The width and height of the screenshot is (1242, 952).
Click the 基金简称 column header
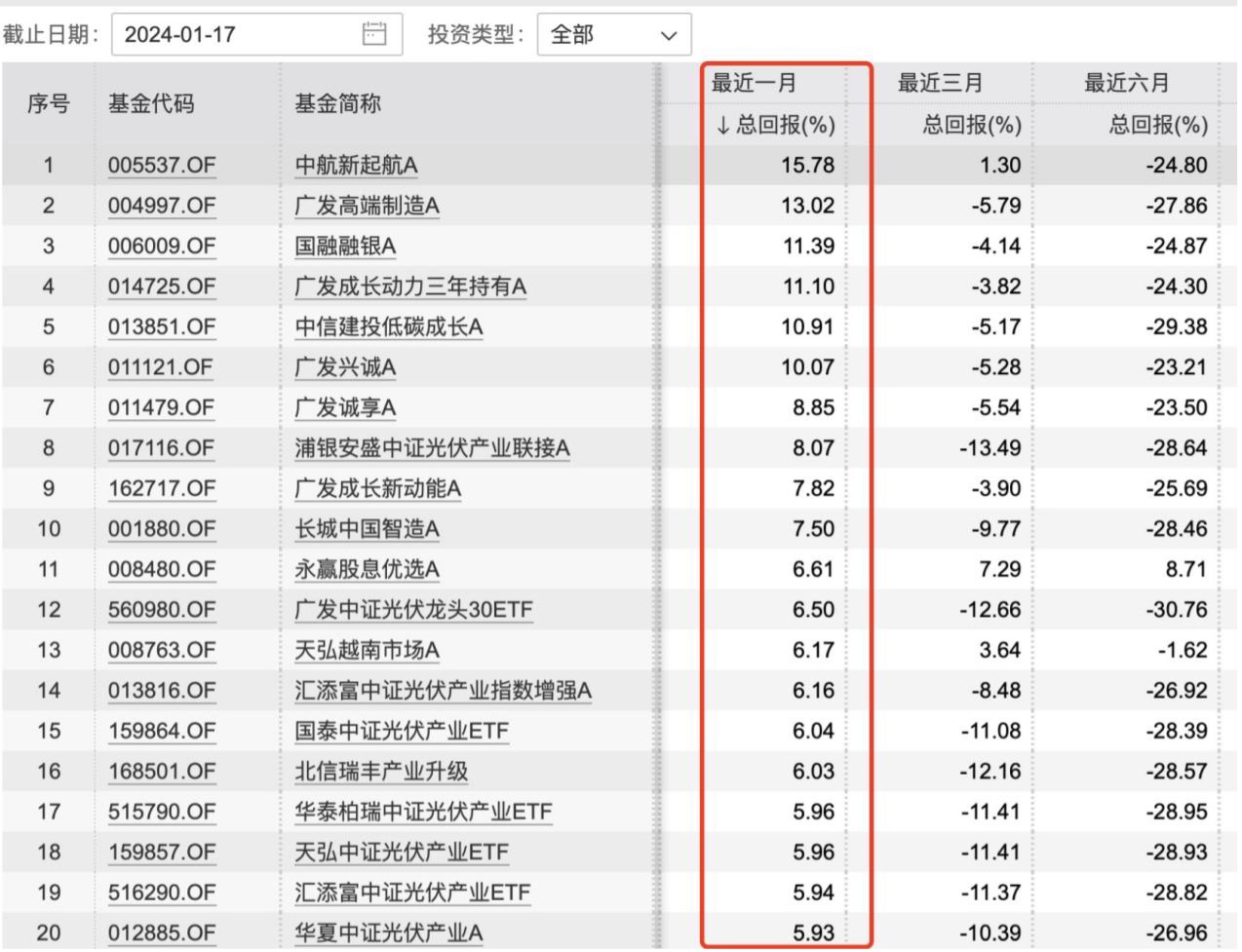[x=338, y=103]
